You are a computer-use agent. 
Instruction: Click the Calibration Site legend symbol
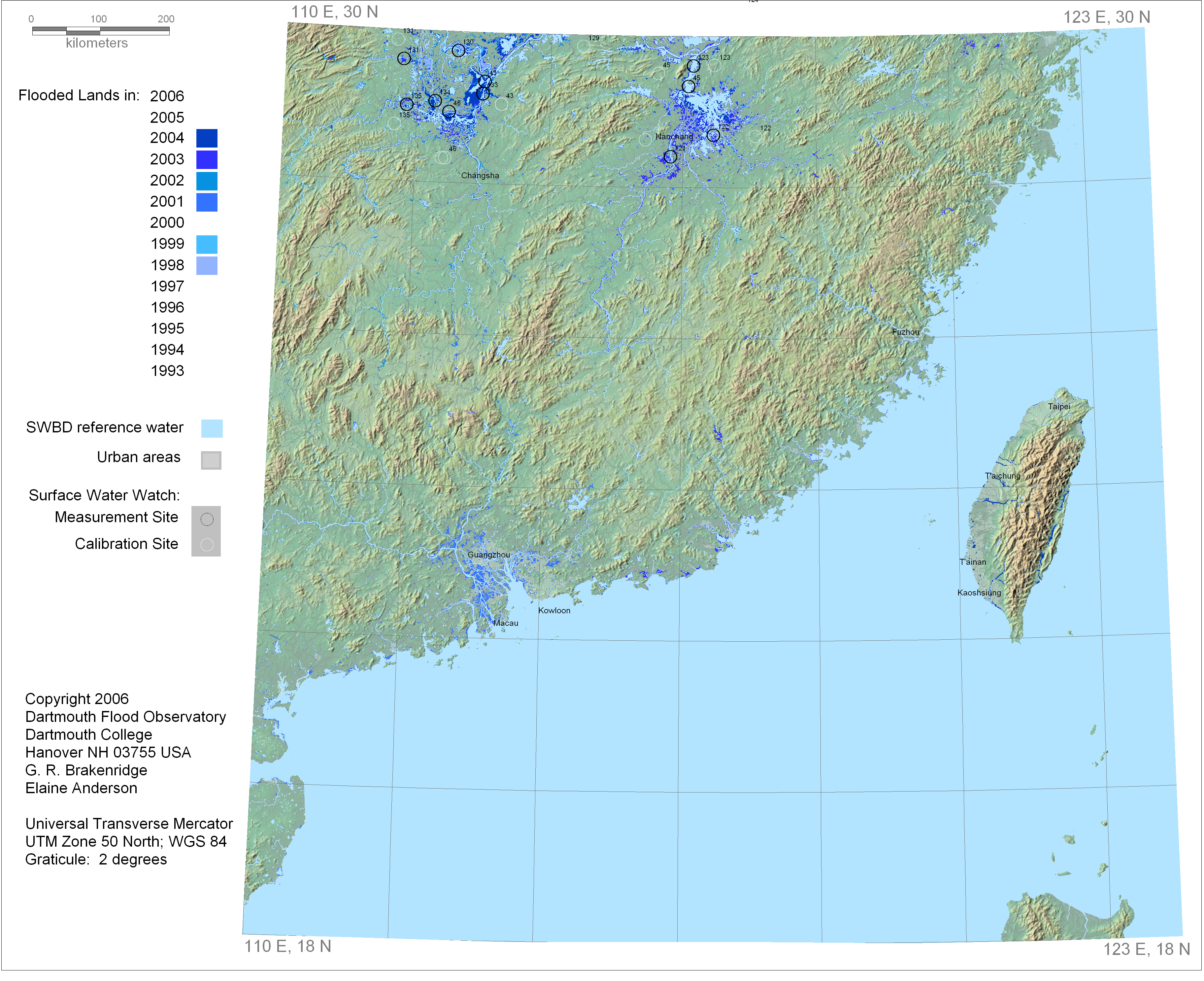pos(207,544)
